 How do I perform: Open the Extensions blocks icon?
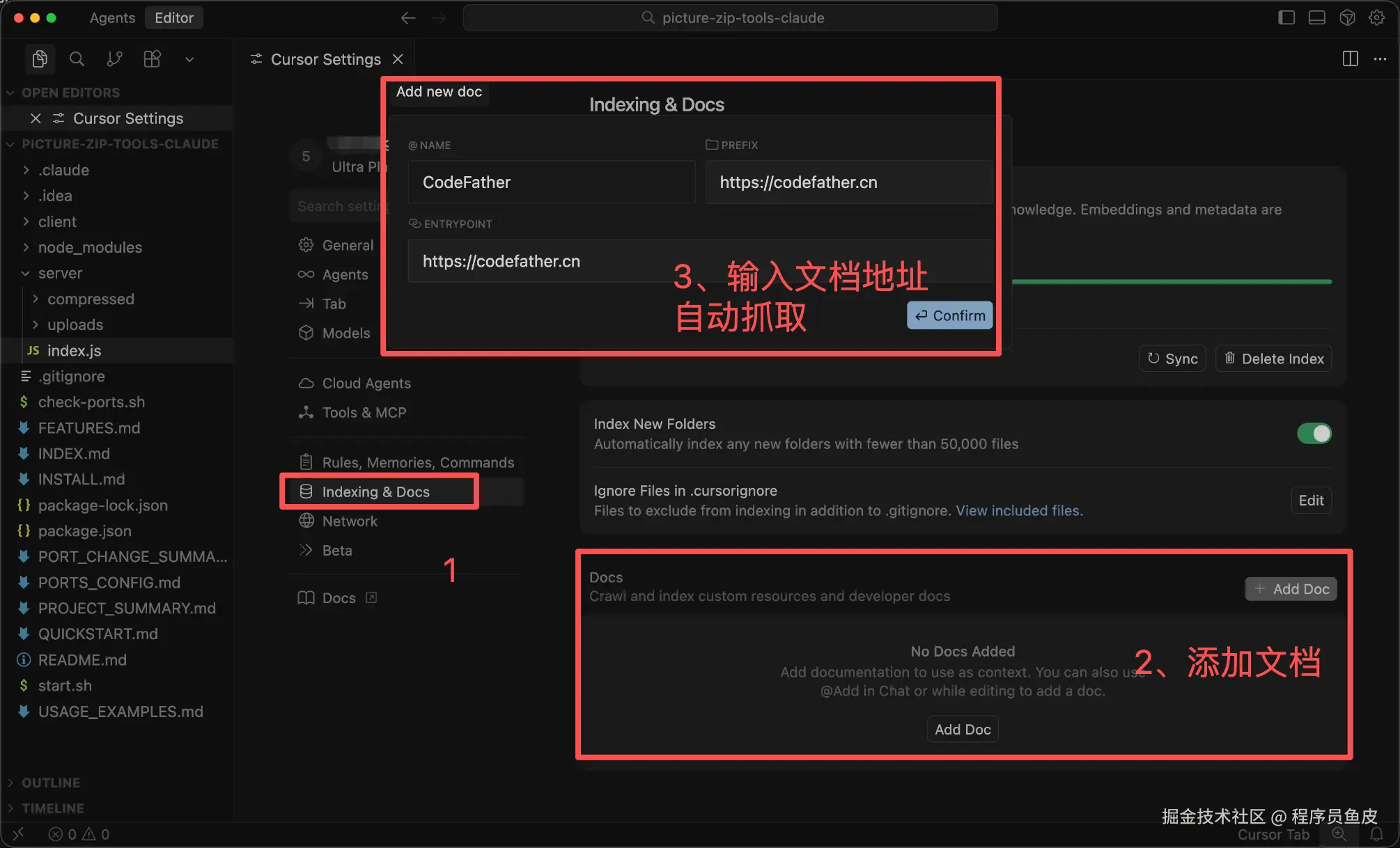152,59
